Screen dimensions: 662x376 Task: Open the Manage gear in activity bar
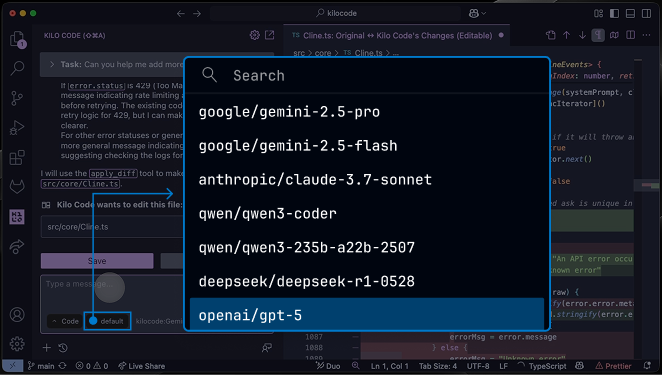17,344
